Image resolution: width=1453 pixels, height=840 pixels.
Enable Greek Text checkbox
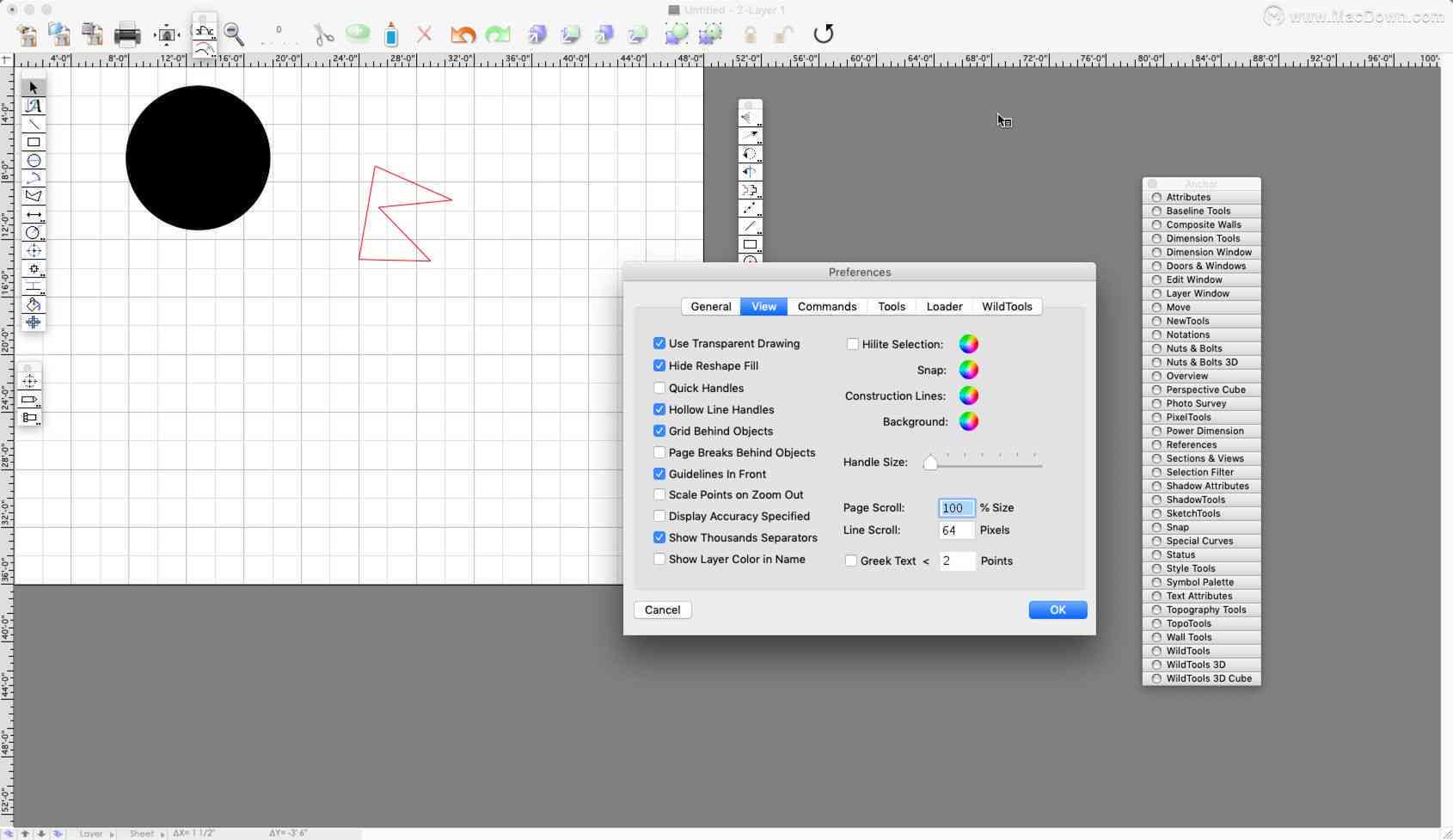tap(851, 561)
